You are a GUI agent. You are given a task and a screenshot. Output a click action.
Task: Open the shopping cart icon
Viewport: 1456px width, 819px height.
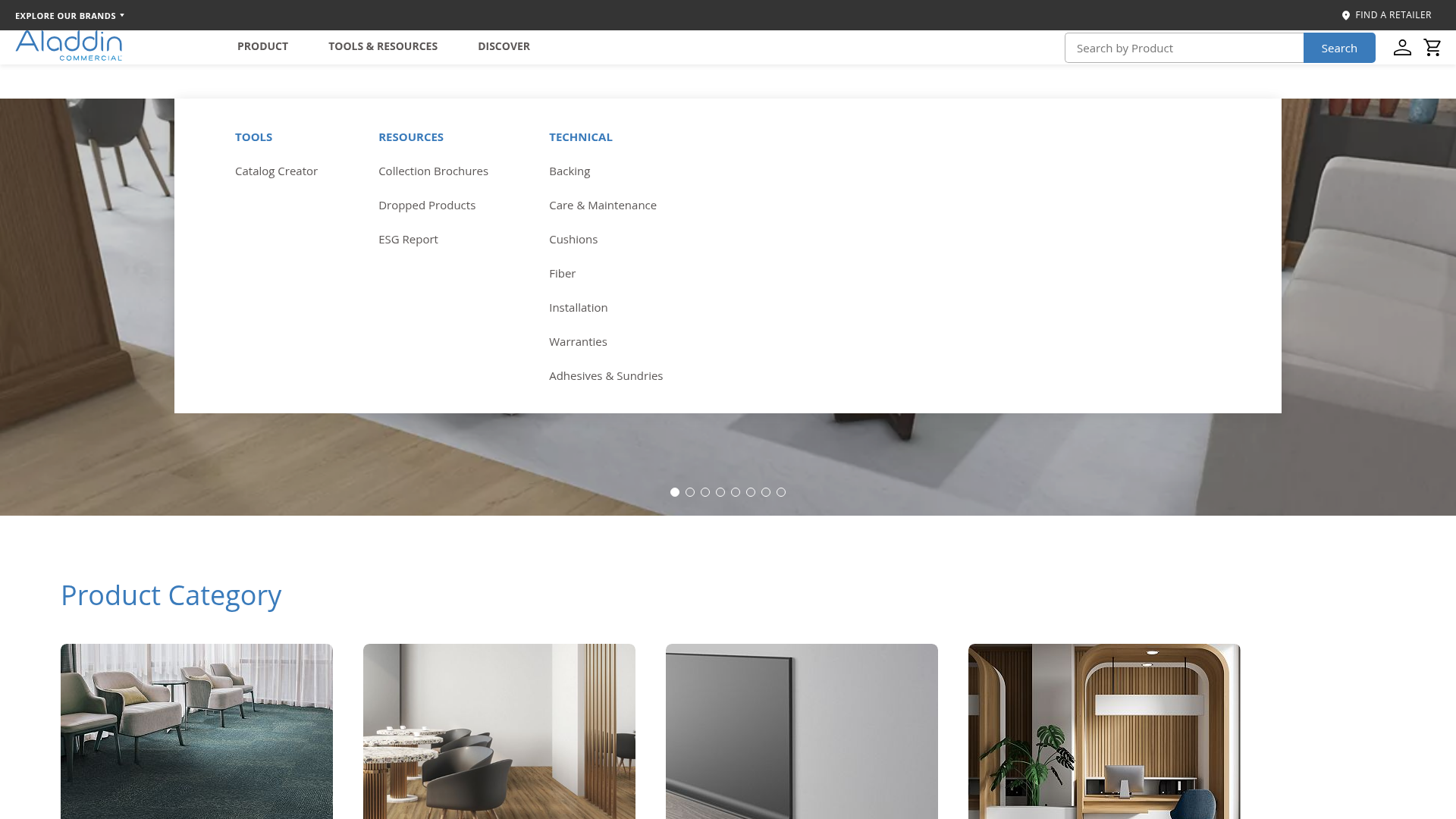click(x=1432, y=48)
